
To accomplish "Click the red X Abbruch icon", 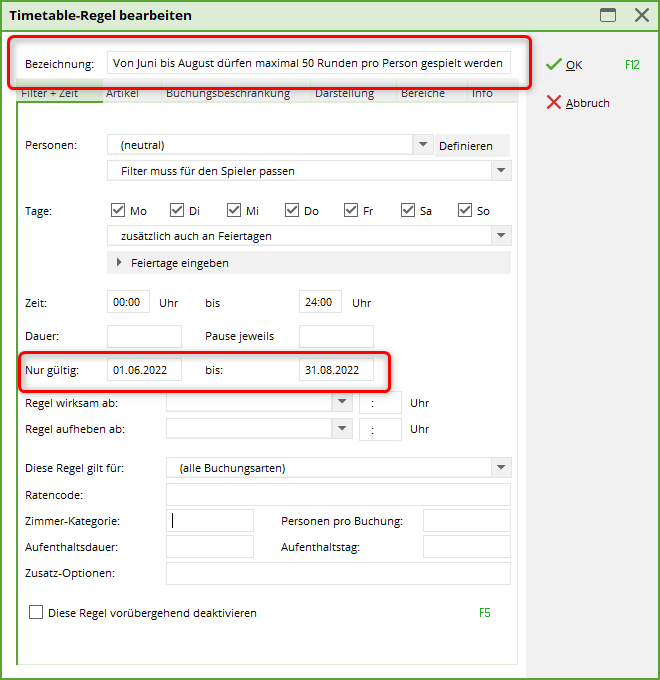I will tap(553, 103).
